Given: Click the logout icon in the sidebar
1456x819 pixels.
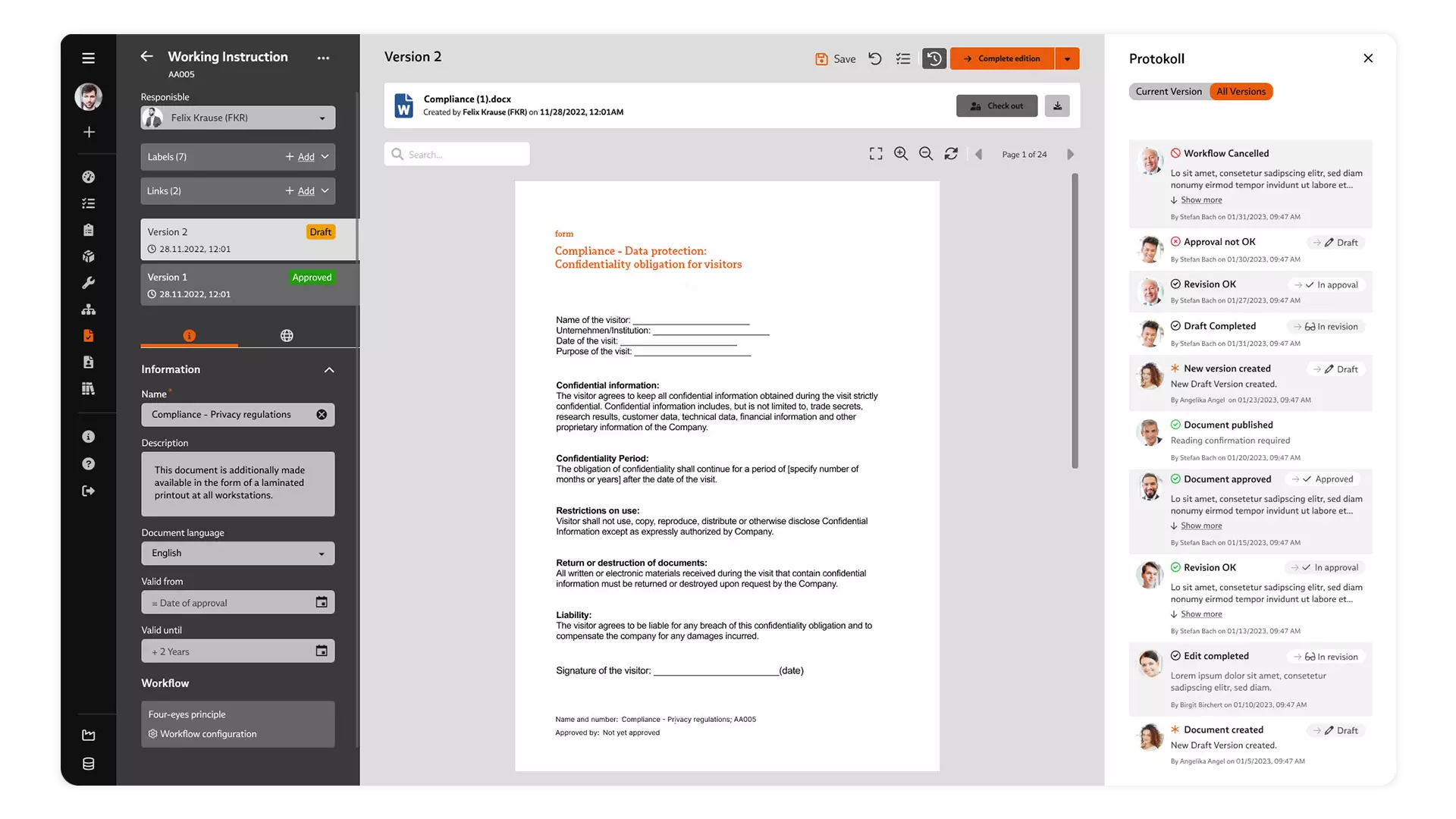Looking at the screenshot, I should tap(88, 490).
